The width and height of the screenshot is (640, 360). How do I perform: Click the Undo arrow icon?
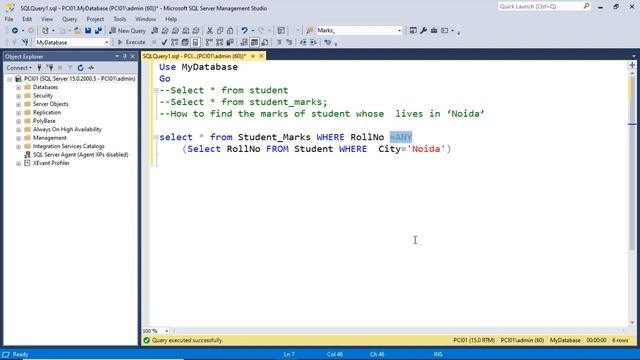[x=244, y=31]
